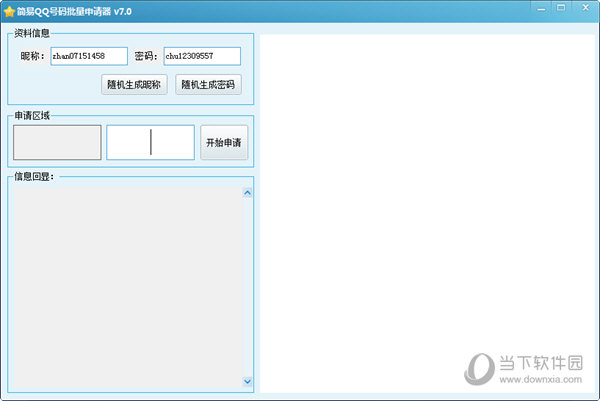Click the 资料信息 group label

32,33
